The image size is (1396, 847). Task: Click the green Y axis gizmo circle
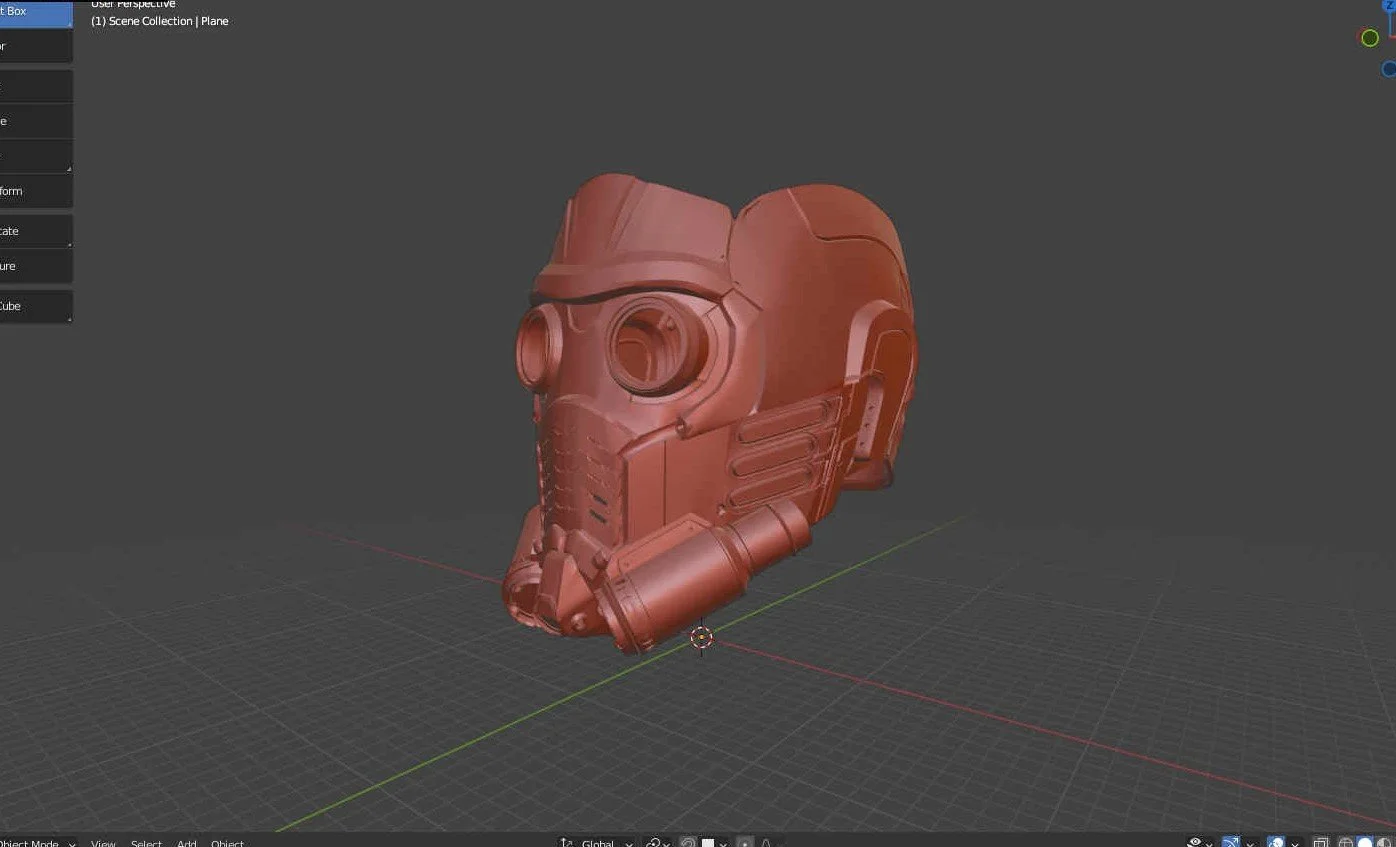pos(1369,38)
